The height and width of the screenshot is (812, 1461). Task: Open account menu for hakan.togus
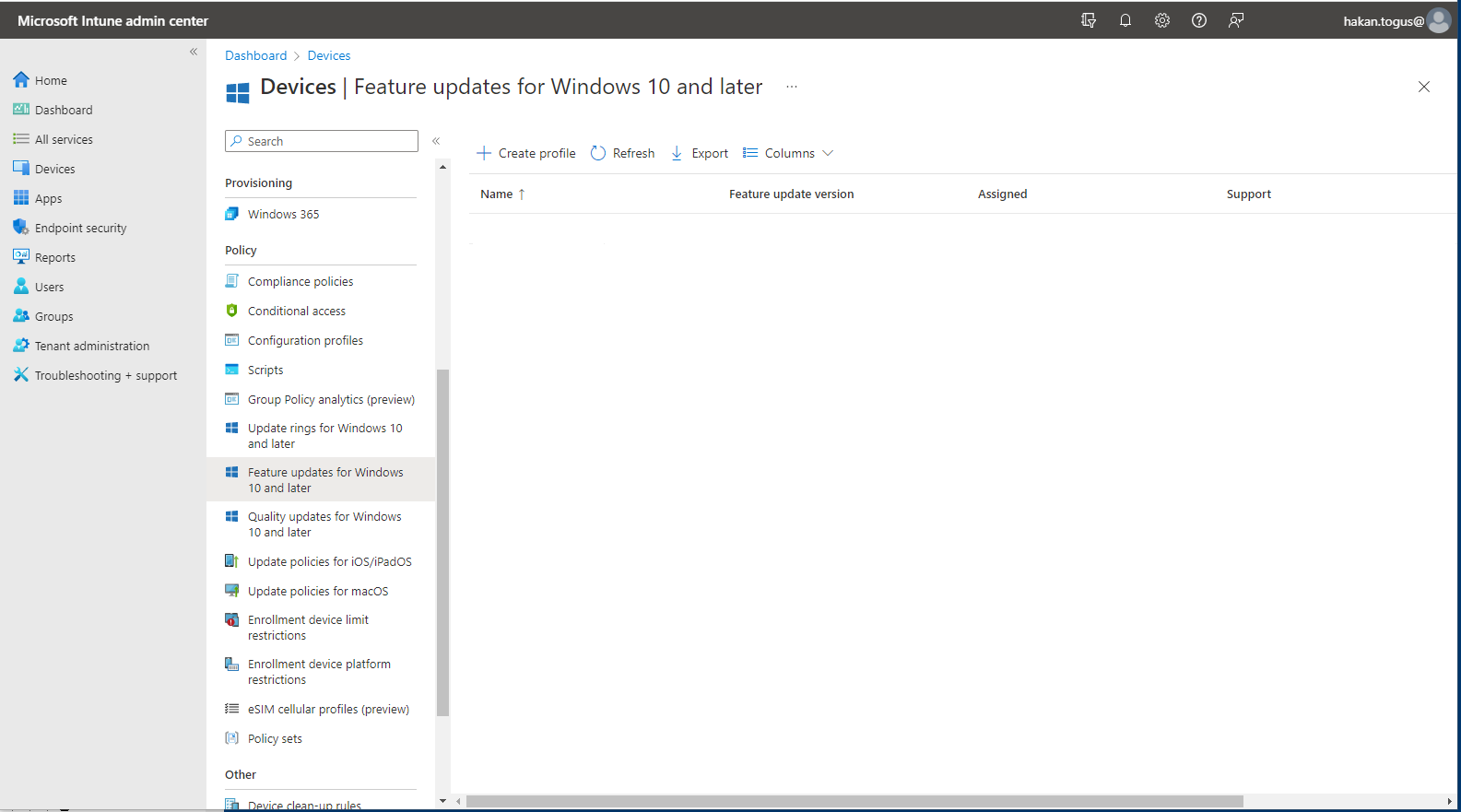point(1396,20)
